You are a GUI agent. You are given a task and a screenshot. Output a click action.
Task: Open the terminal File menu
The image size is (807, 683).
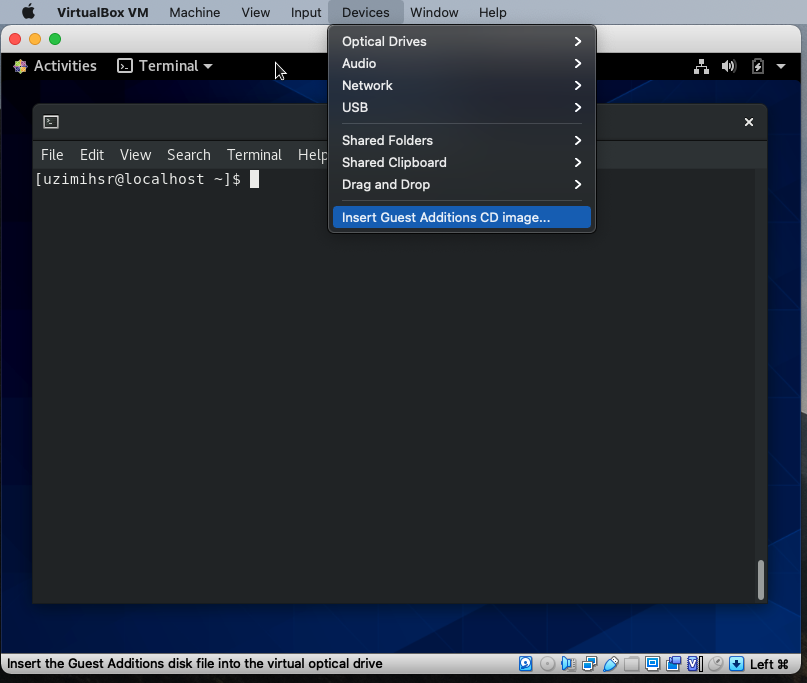click(x=52, y=155)
